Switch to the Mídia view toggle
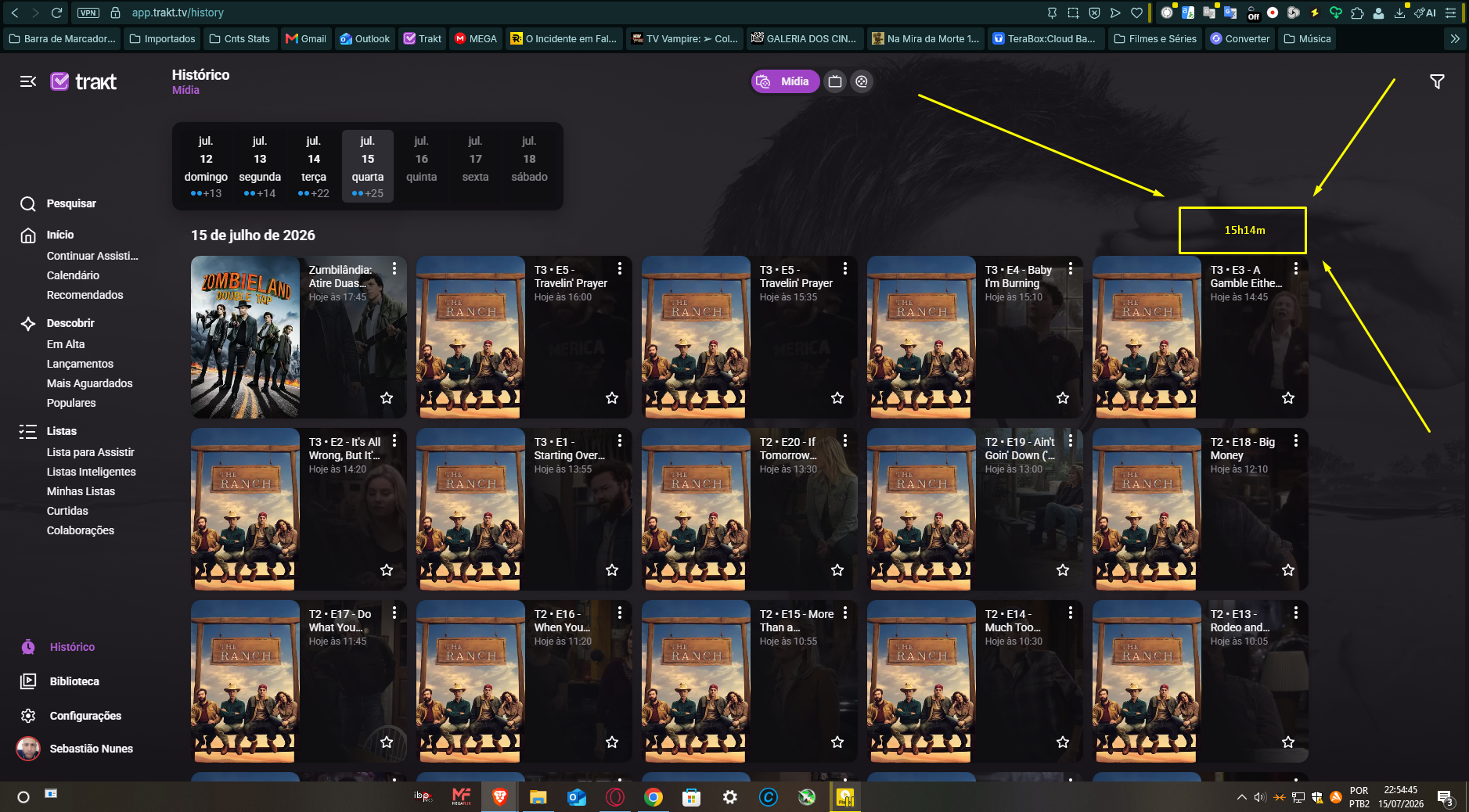Screen dimensions: 1469x812 click(785, 81)
